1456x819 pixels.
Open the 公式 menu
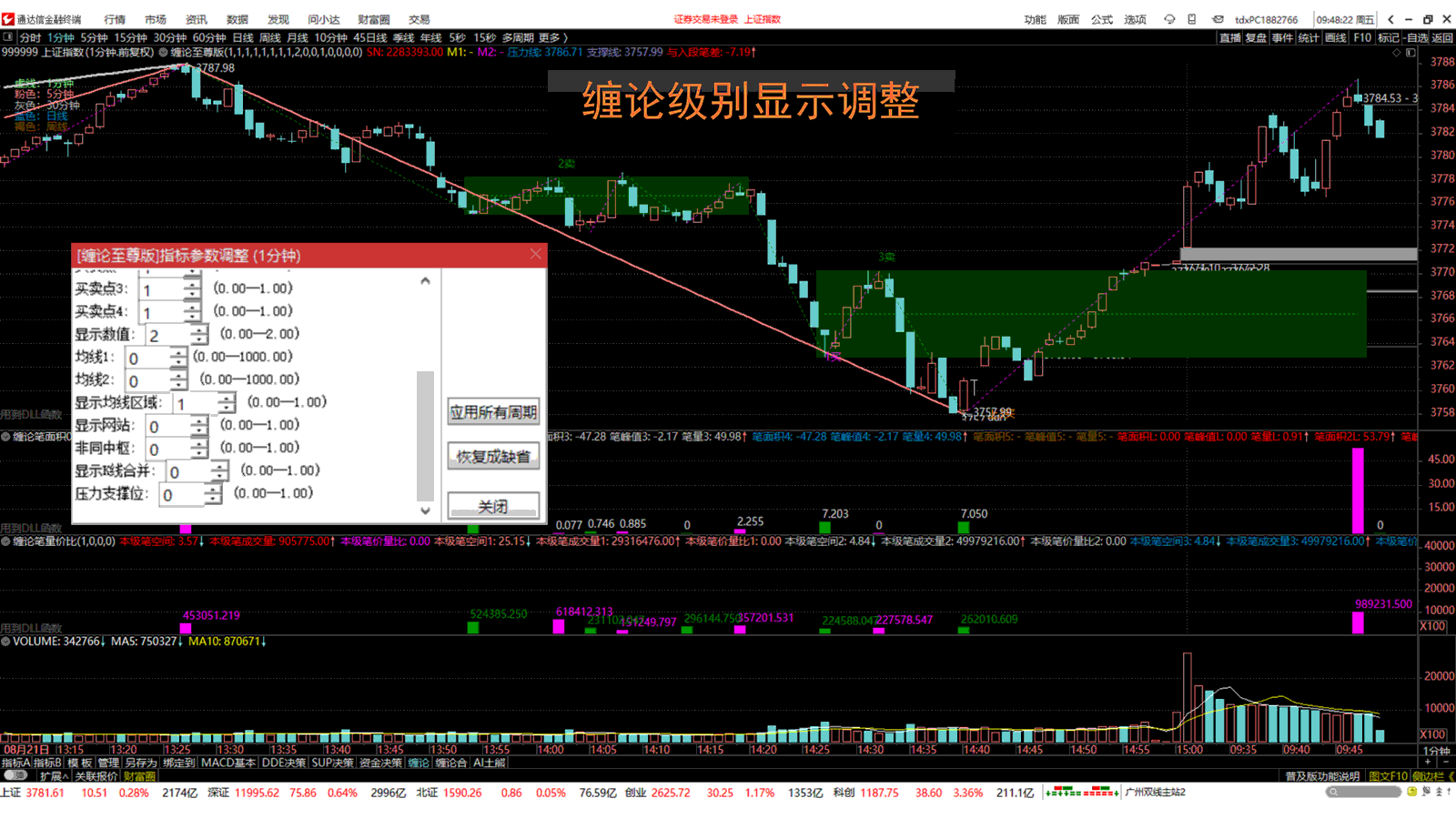(1102, 19)
